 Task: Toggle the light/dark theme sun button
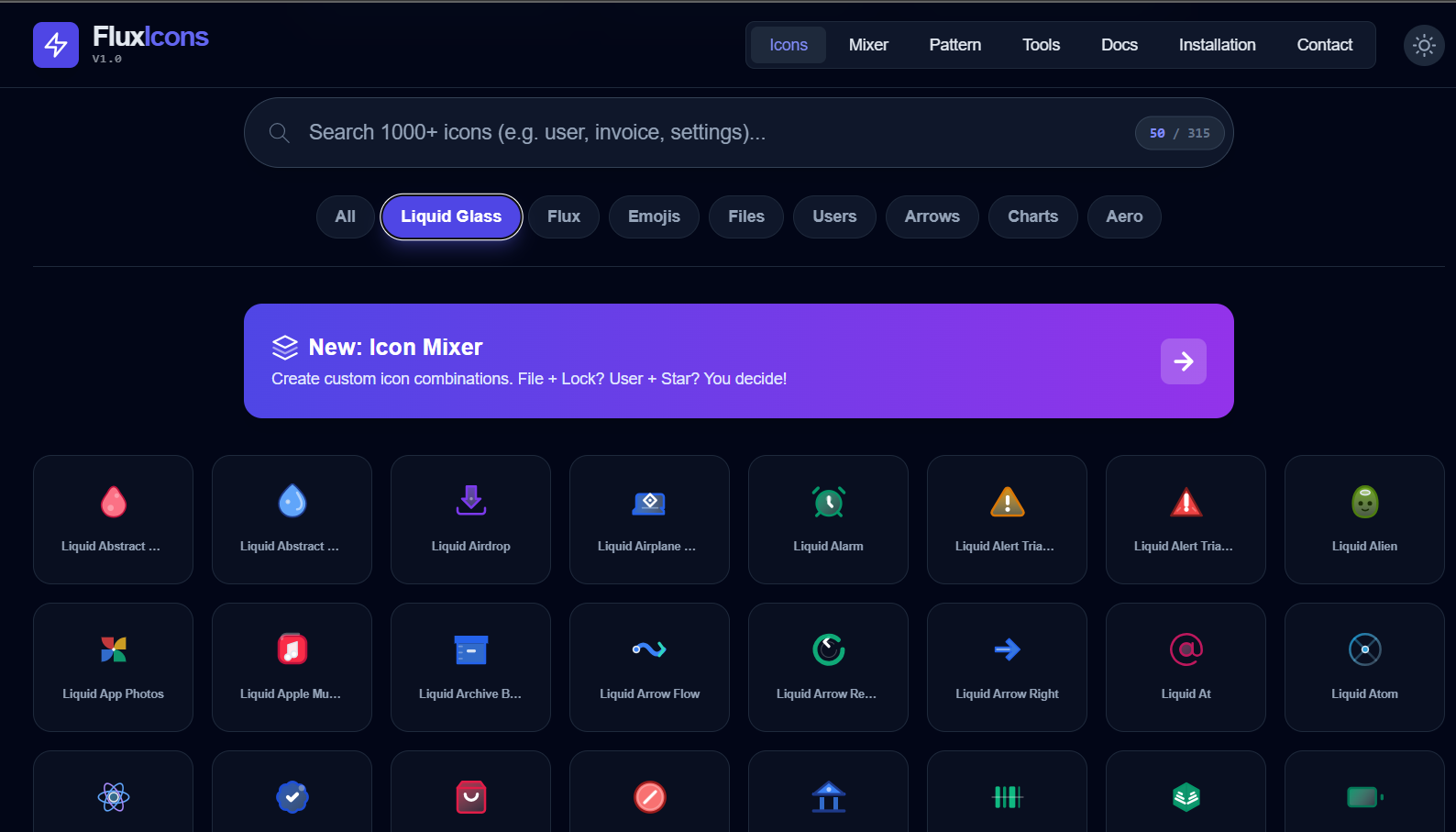click(x=1424, y=45)
